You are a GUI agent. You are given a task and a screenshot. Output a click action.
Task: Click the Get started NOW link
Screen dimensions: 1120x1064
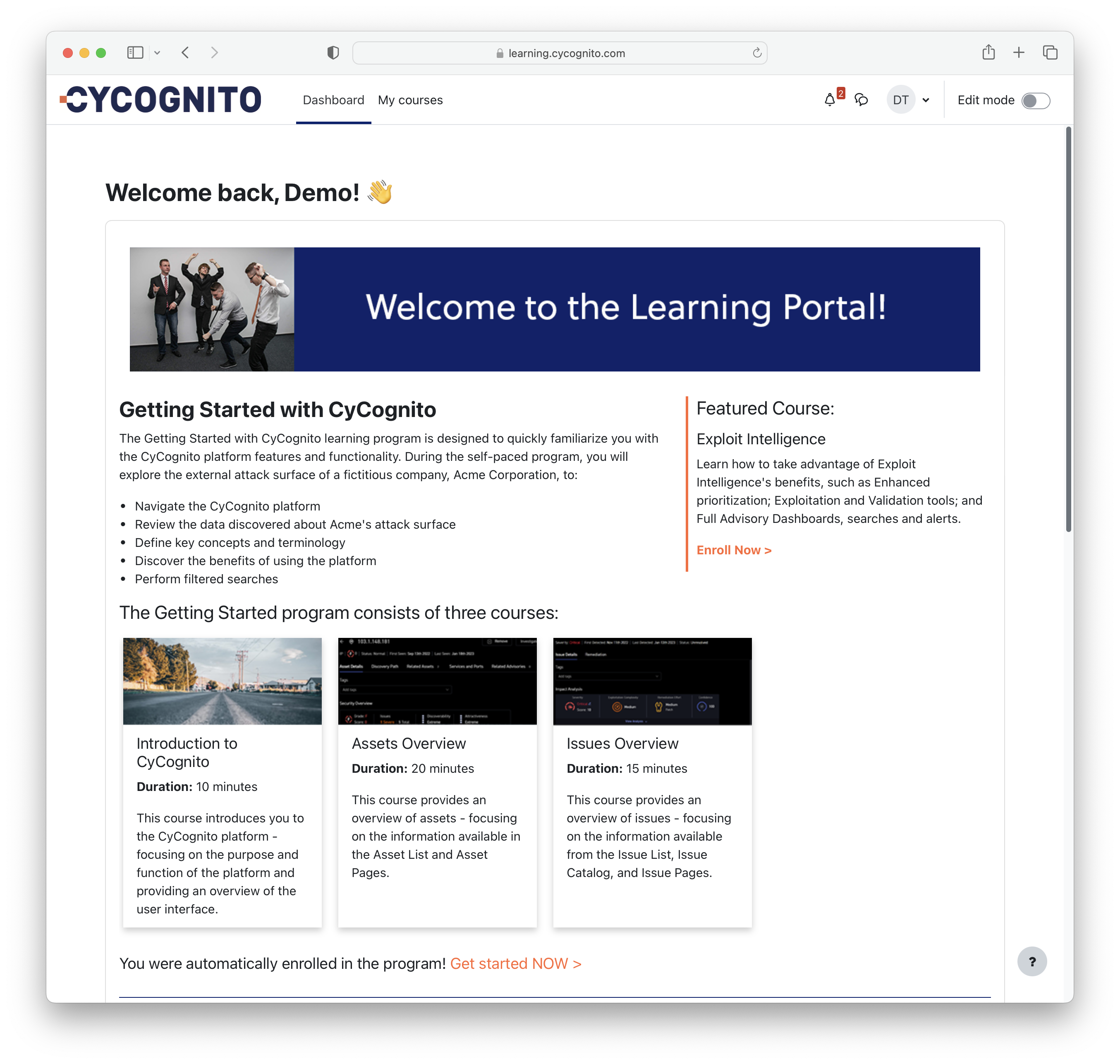click(515, 963)
